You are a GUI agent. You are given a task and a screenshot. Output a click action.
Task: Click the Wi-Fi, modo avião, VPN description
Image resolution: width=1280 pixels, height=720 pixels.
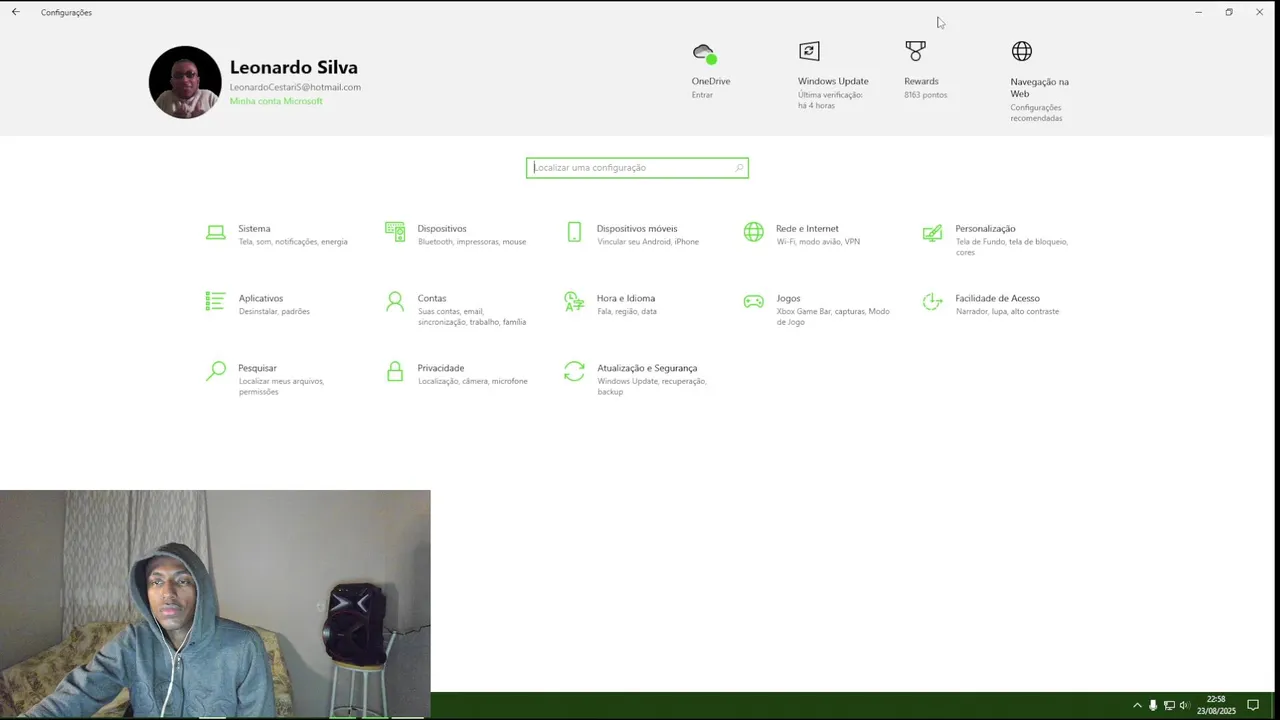[x=818, y=242]
